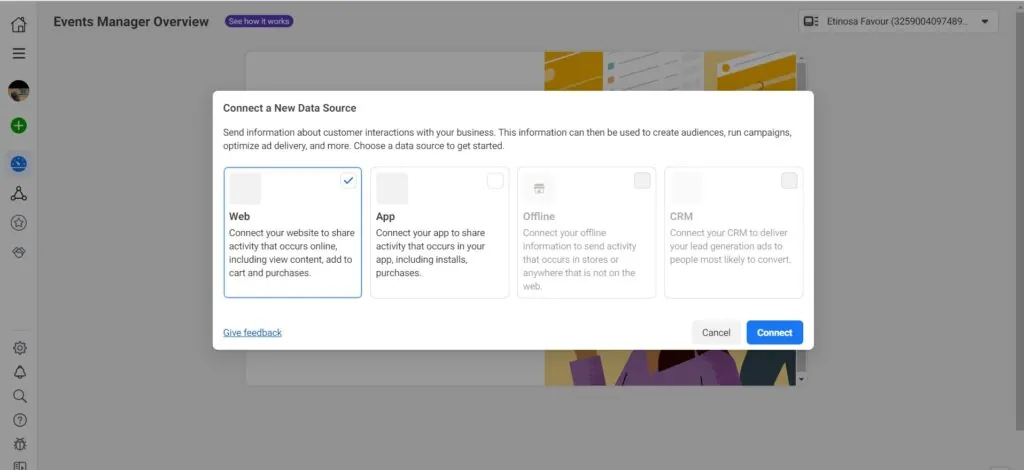Open the Home icon in sidebar

[19, 25]
